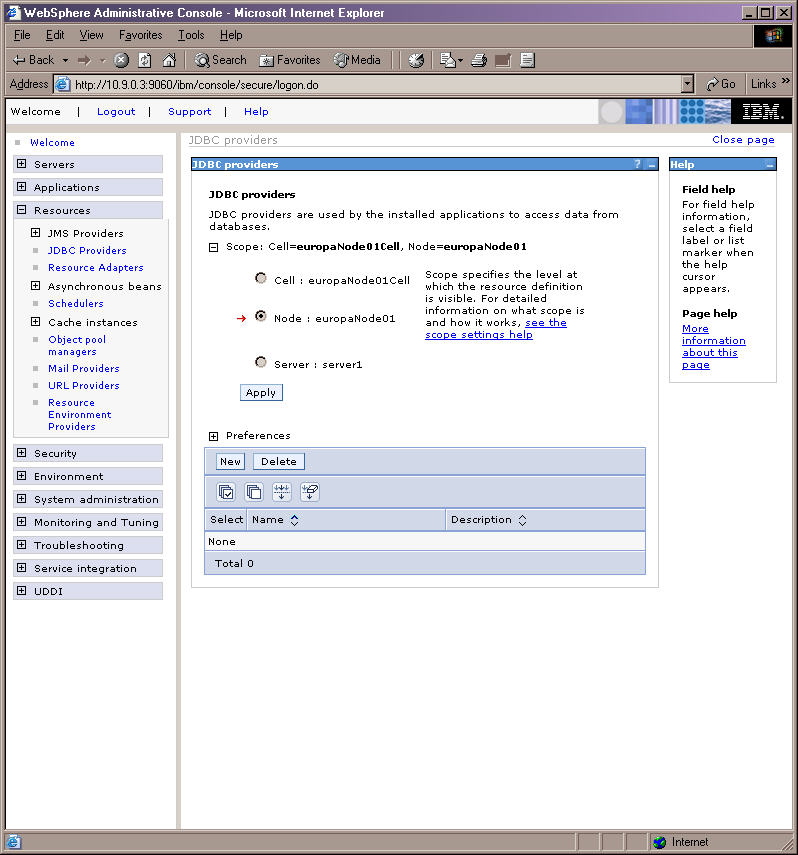This screenshot has height=855, width=798.
Task: Expand the Troubleshooting navigation section
Action: click(21, 545)
